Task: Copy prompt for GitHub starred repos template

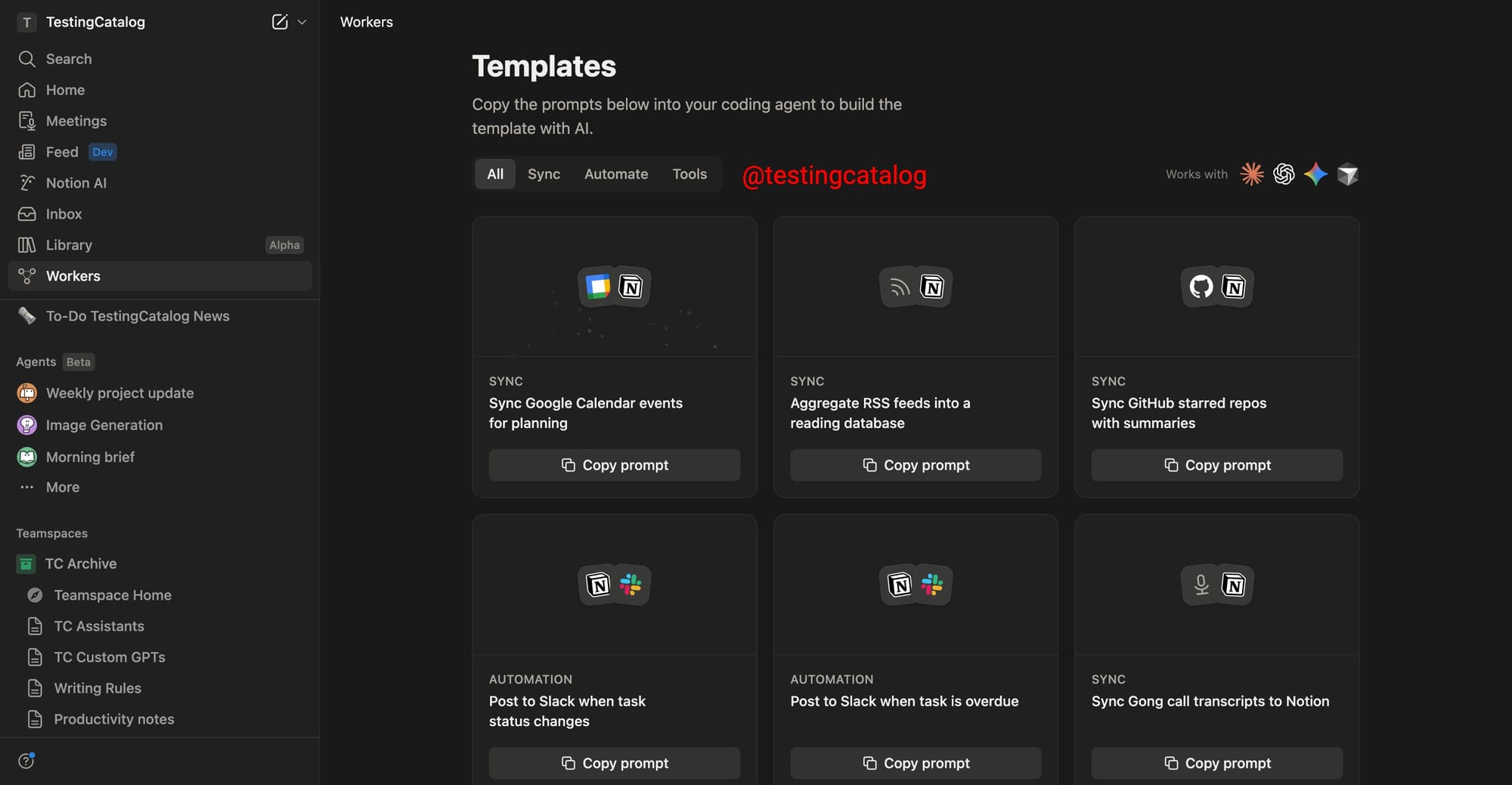Action: coord(1216,465)
